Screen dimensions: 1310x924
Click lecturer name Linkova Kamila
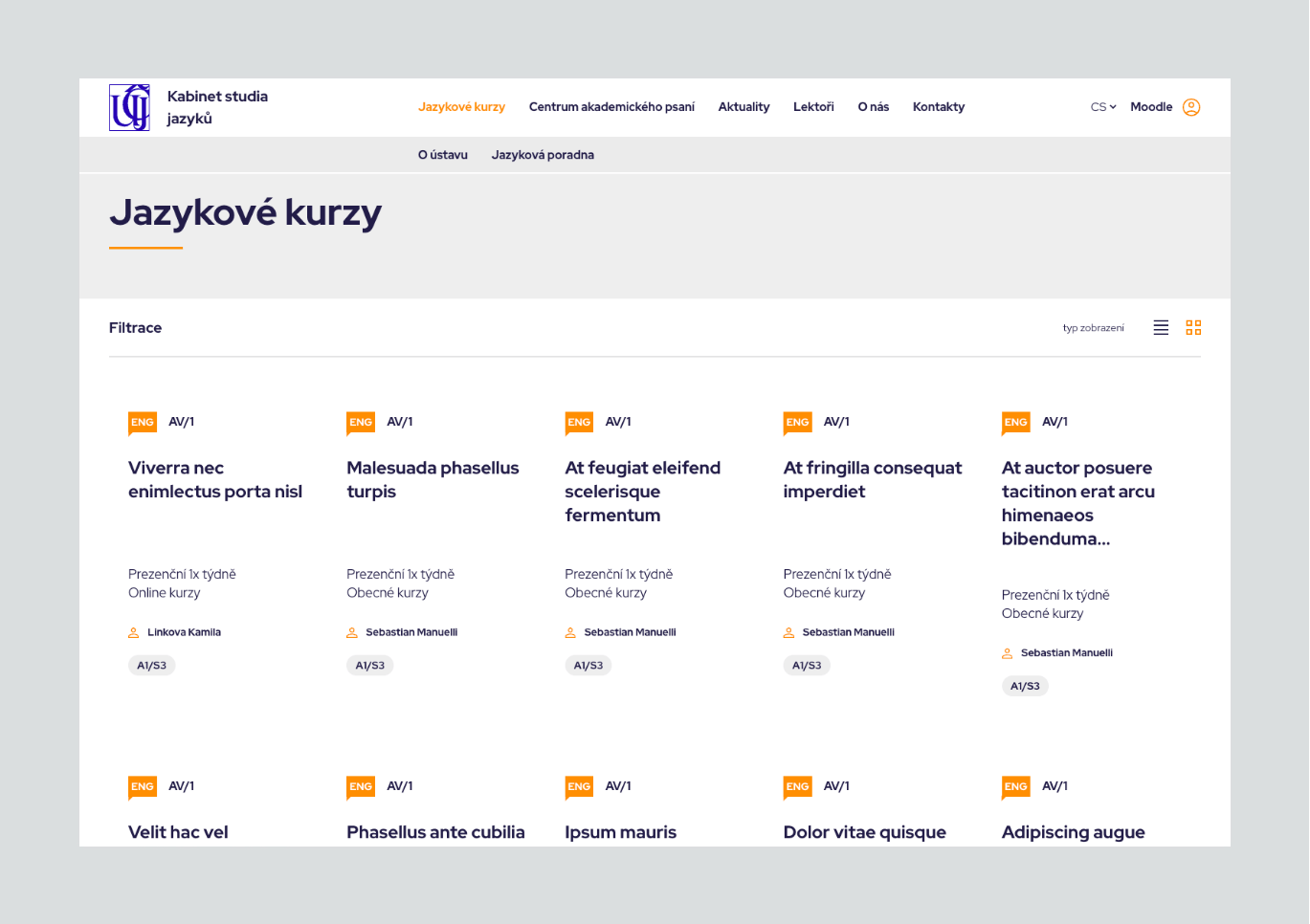point(184,632)
